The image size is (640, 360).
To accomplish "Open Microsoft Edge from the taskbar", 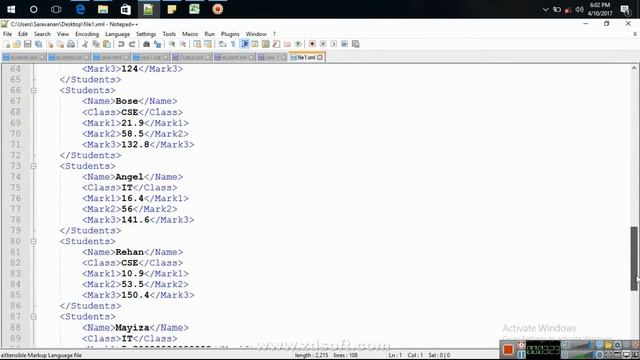I will click(x=80, y=9).
